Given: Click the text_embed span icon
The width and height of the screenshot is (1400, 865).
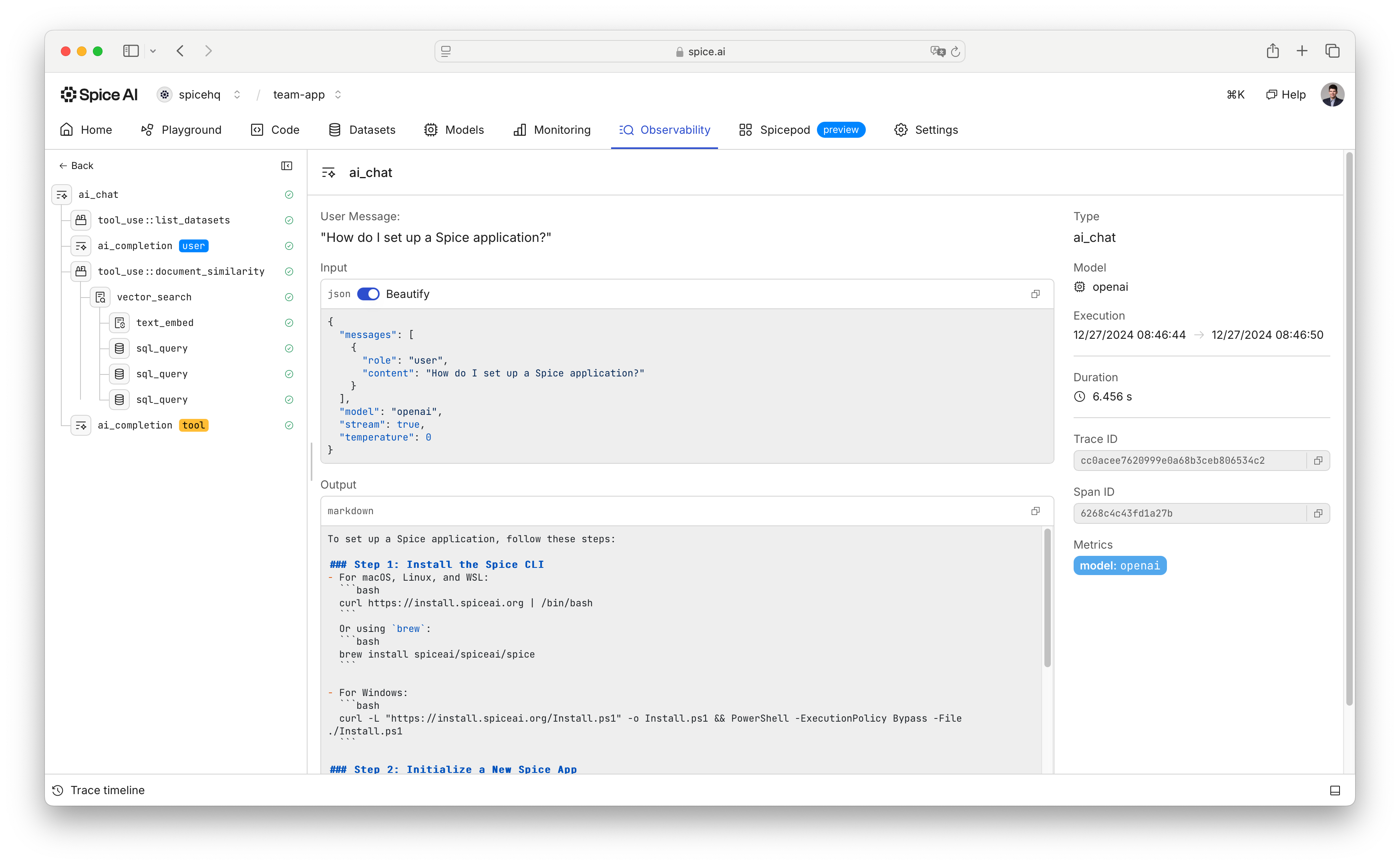Looking at the screenshot, I should 119,323.
